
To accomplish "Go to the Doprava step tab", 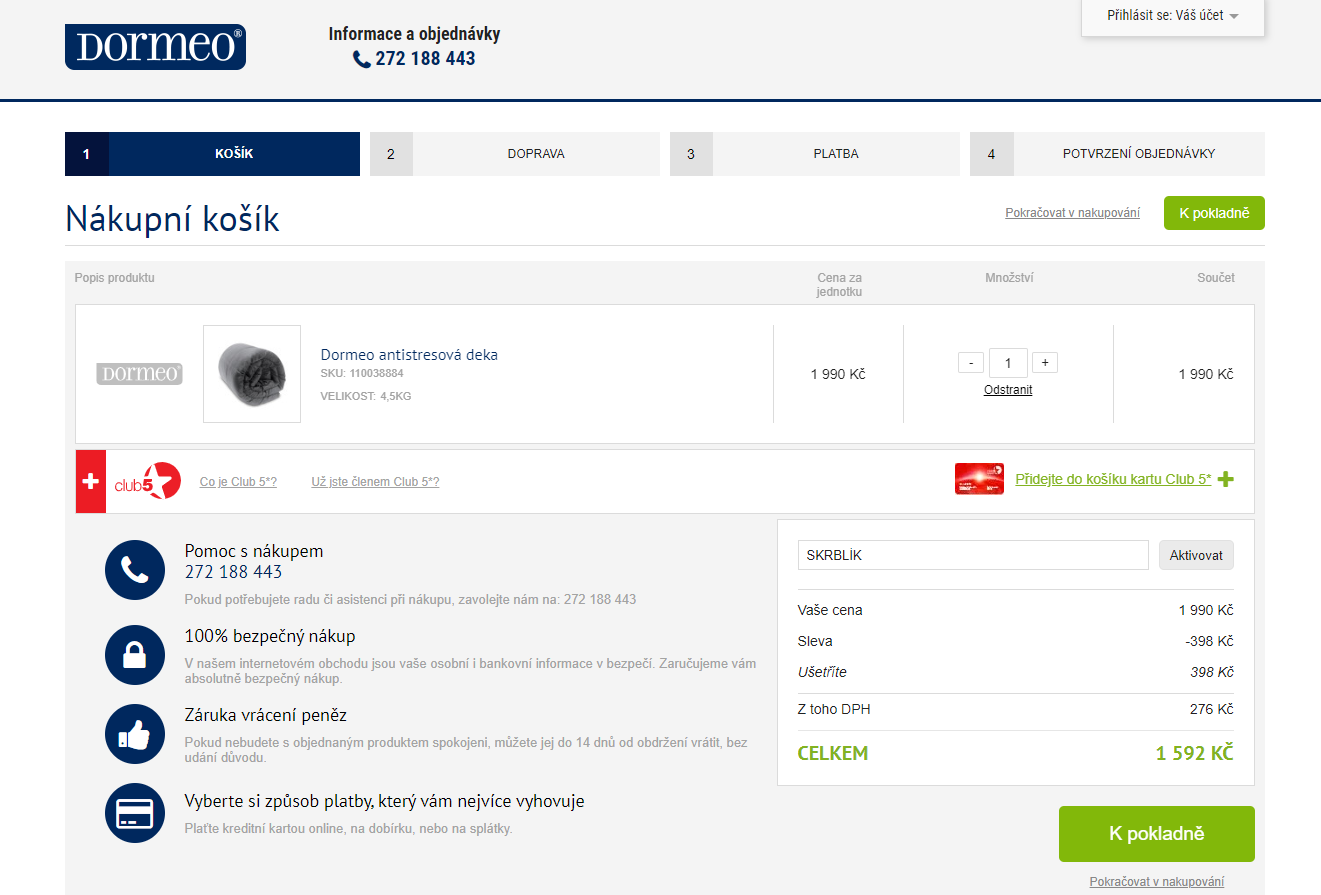I will click(x=515, y=154).
